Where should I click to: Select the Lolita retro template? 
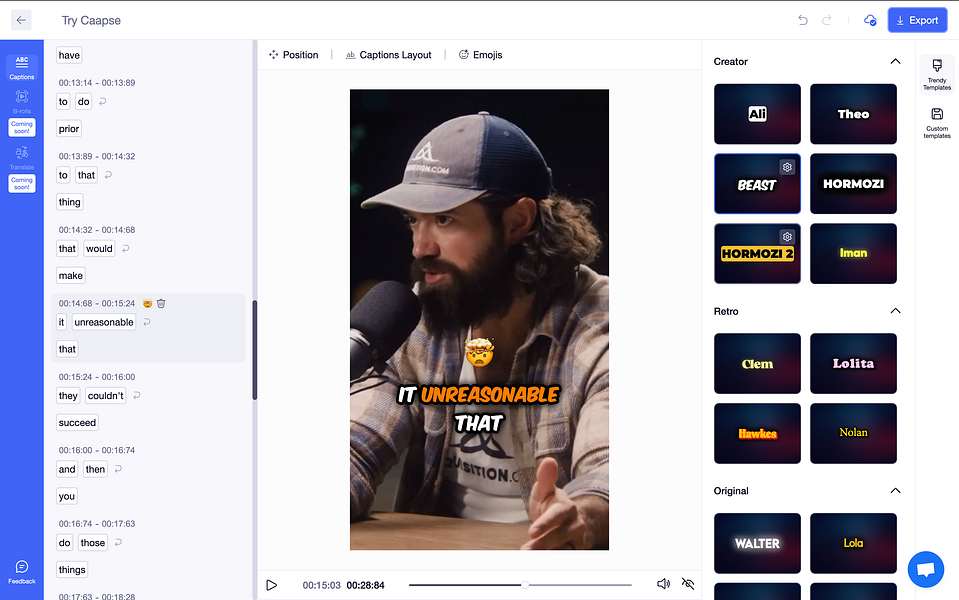(853, 363)
